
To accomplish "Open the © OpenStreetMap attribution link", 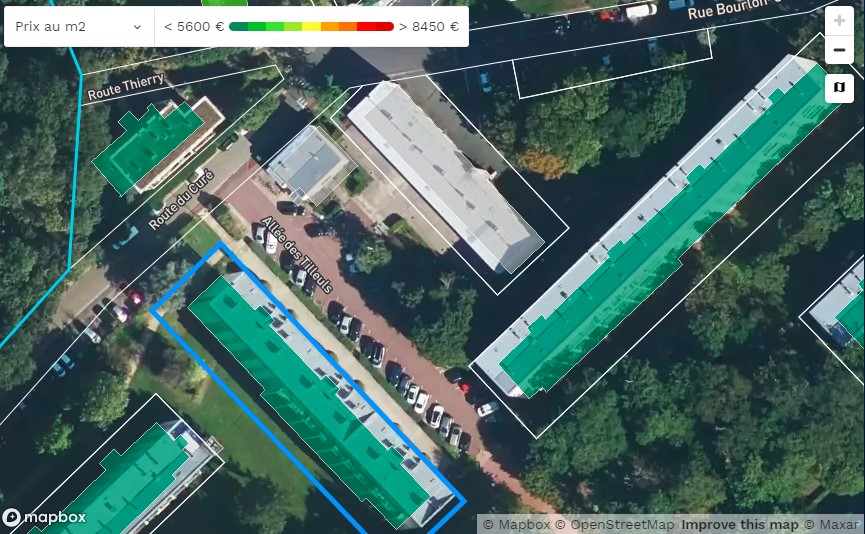I will click(x=616, y=524).
